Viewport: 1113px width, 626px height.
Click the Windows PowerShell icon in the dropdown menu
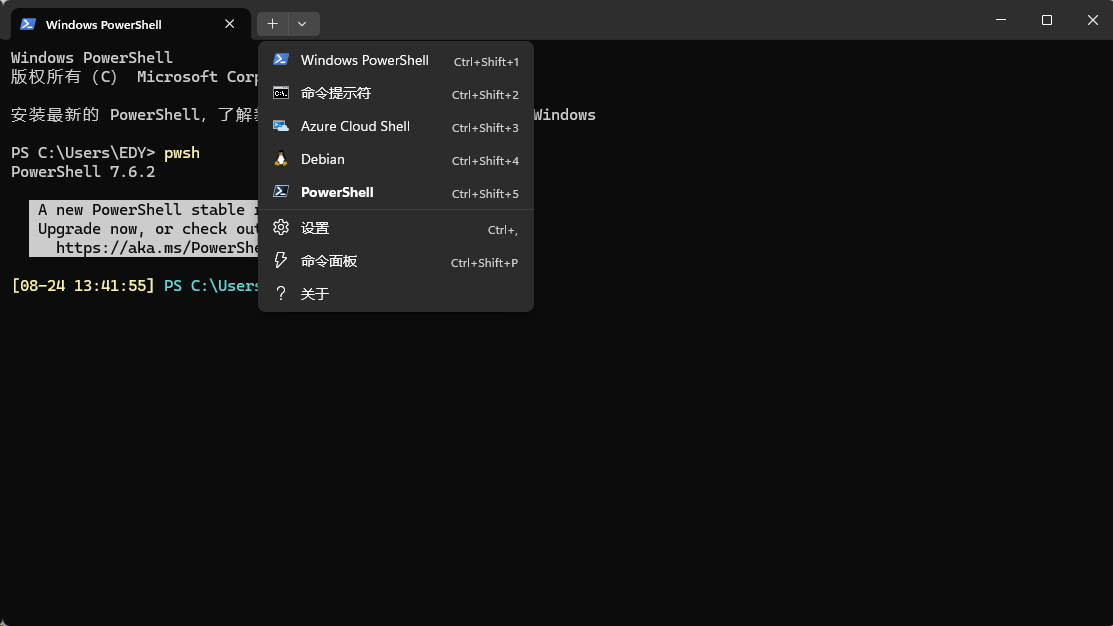[281, 60]
